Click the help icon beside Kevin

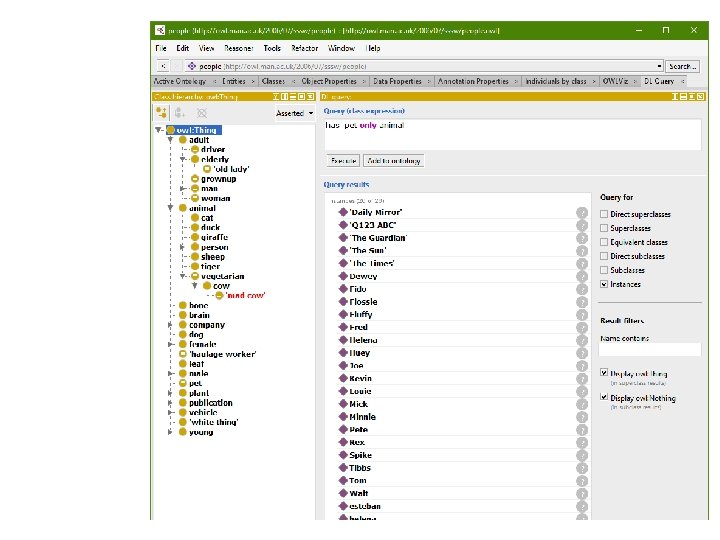coord(582,379)
